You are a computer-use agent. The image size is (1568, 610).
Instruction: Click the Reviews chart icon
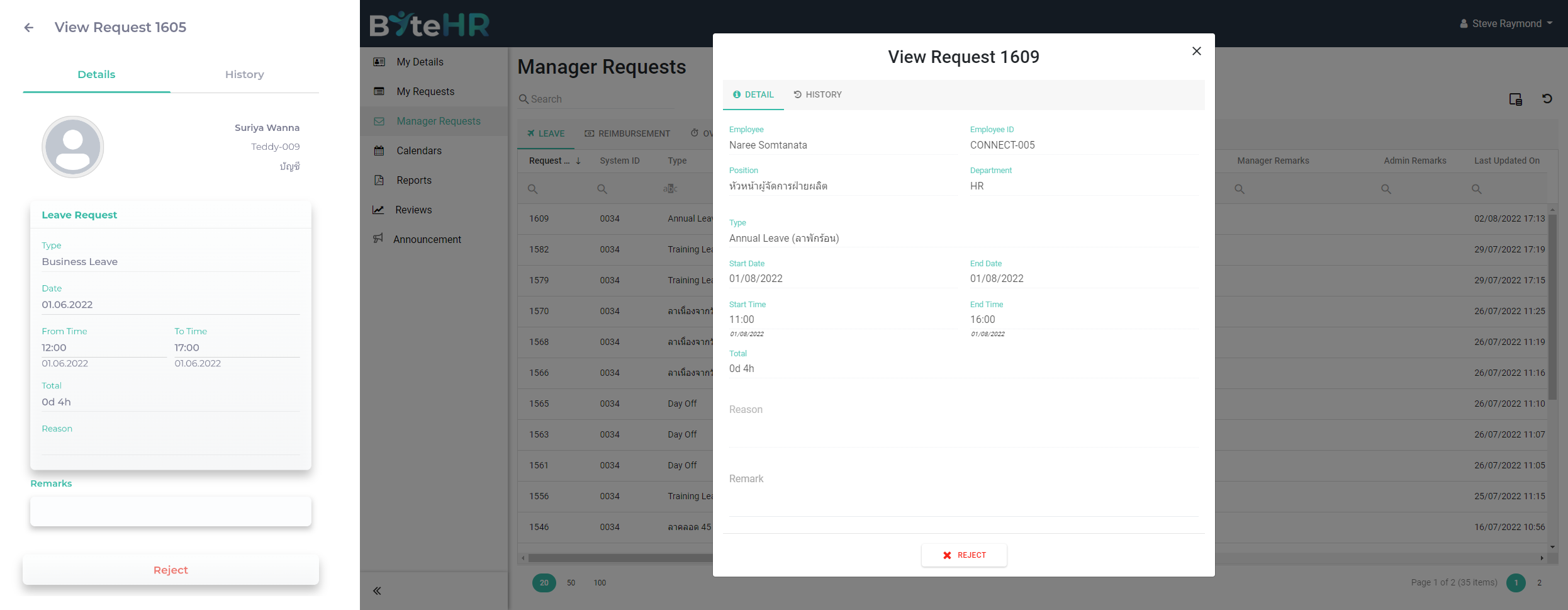click(x=378, y=210)
